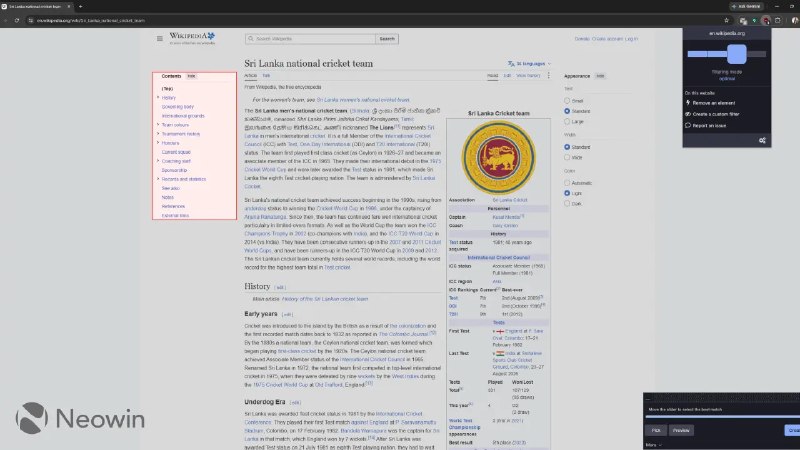The width and height of the screenshot is (800, 450).
Task: Jump to Governing body in contents
Action: (178, 107)
